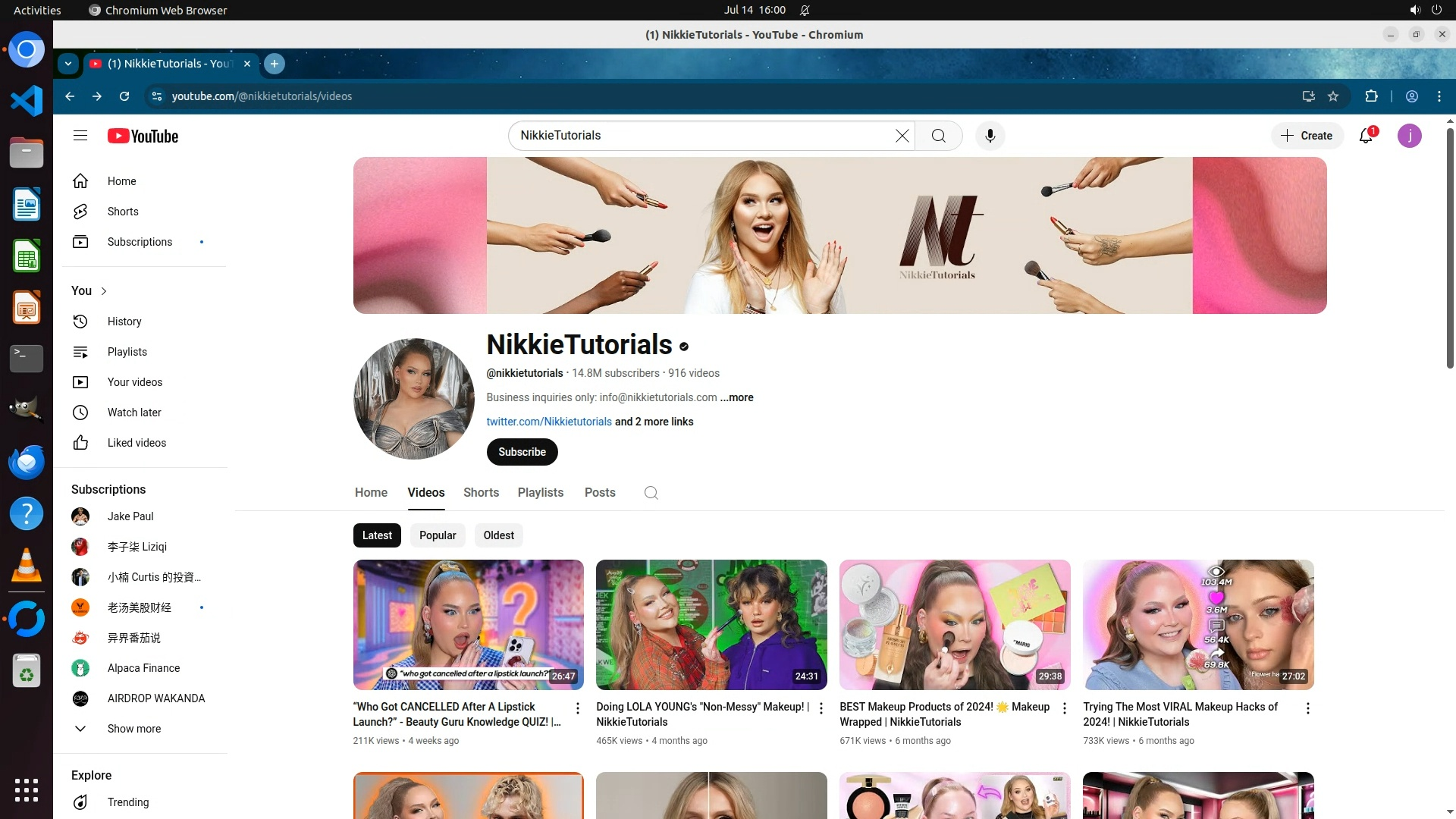
Task: Select the Popular sort chip
Action: pyautogui.click(x=438, y=535)
